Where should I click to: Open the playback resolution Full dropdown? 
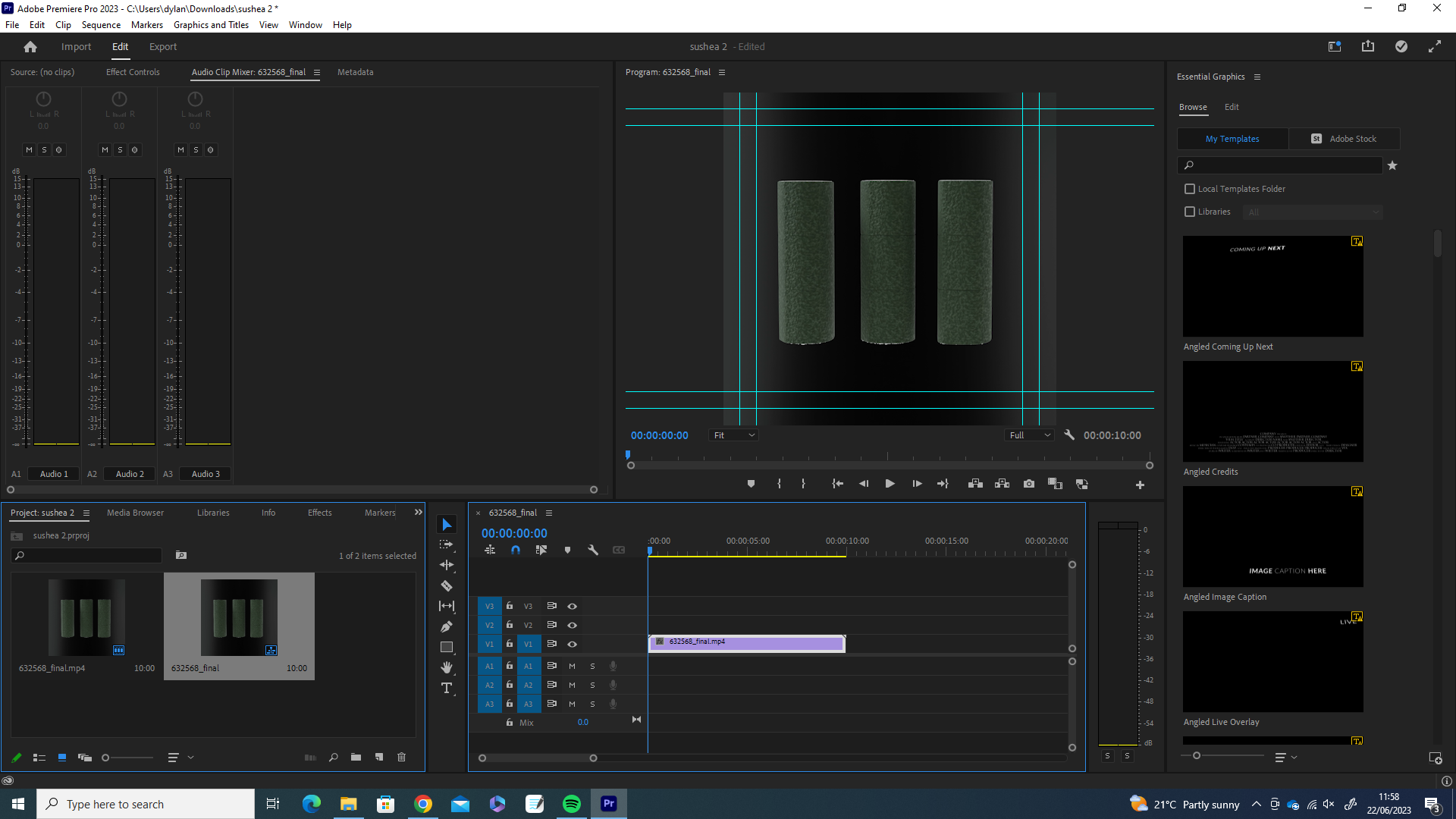(1029, 435)
